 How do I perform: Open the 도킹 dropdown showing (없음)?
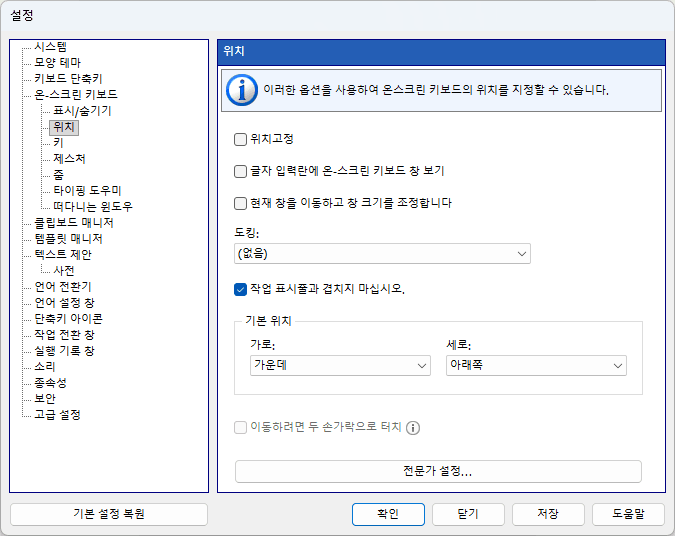[382, 254]
